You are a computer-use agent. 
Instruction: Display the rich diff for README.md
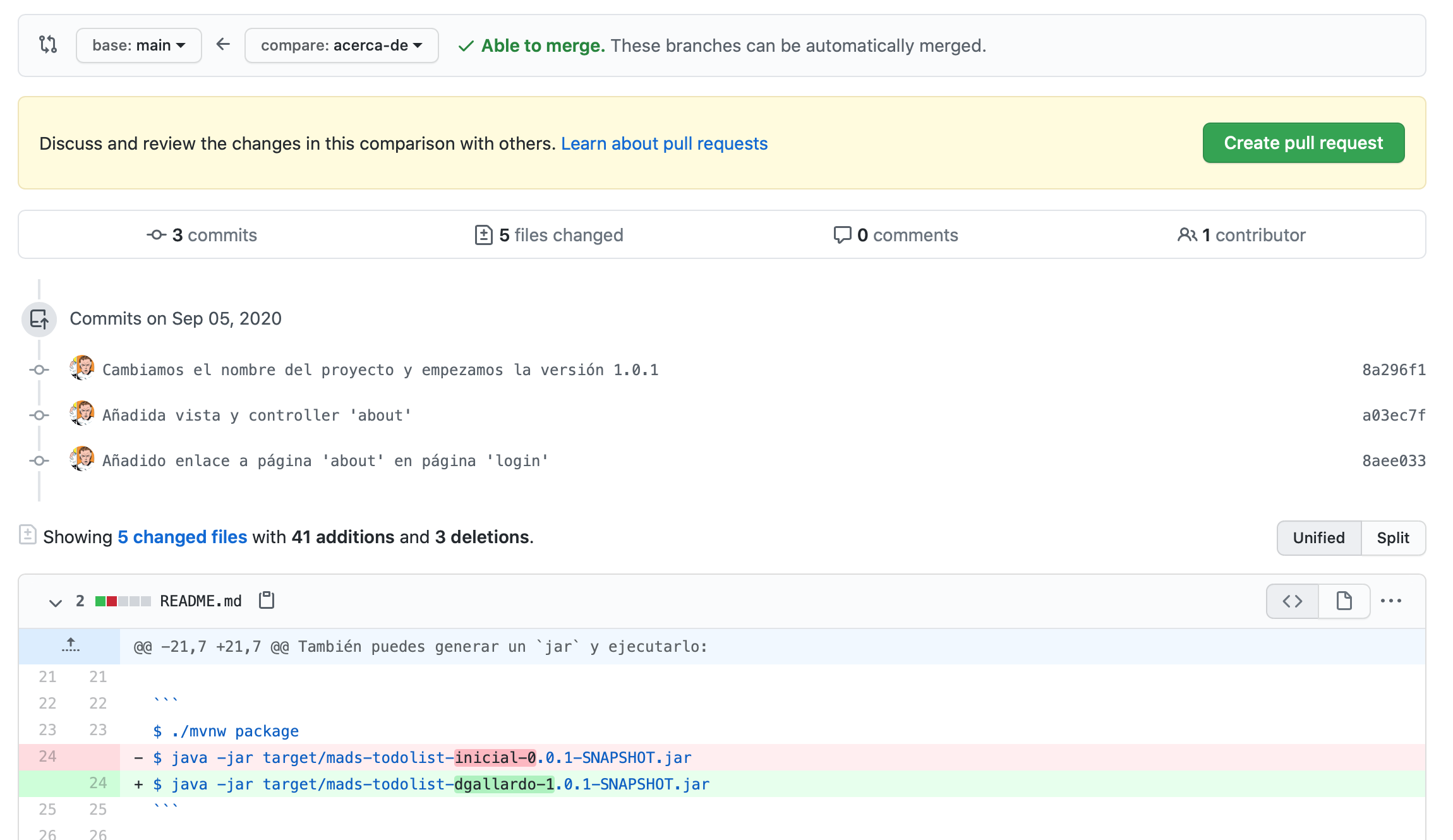(x=1344, y=601)
